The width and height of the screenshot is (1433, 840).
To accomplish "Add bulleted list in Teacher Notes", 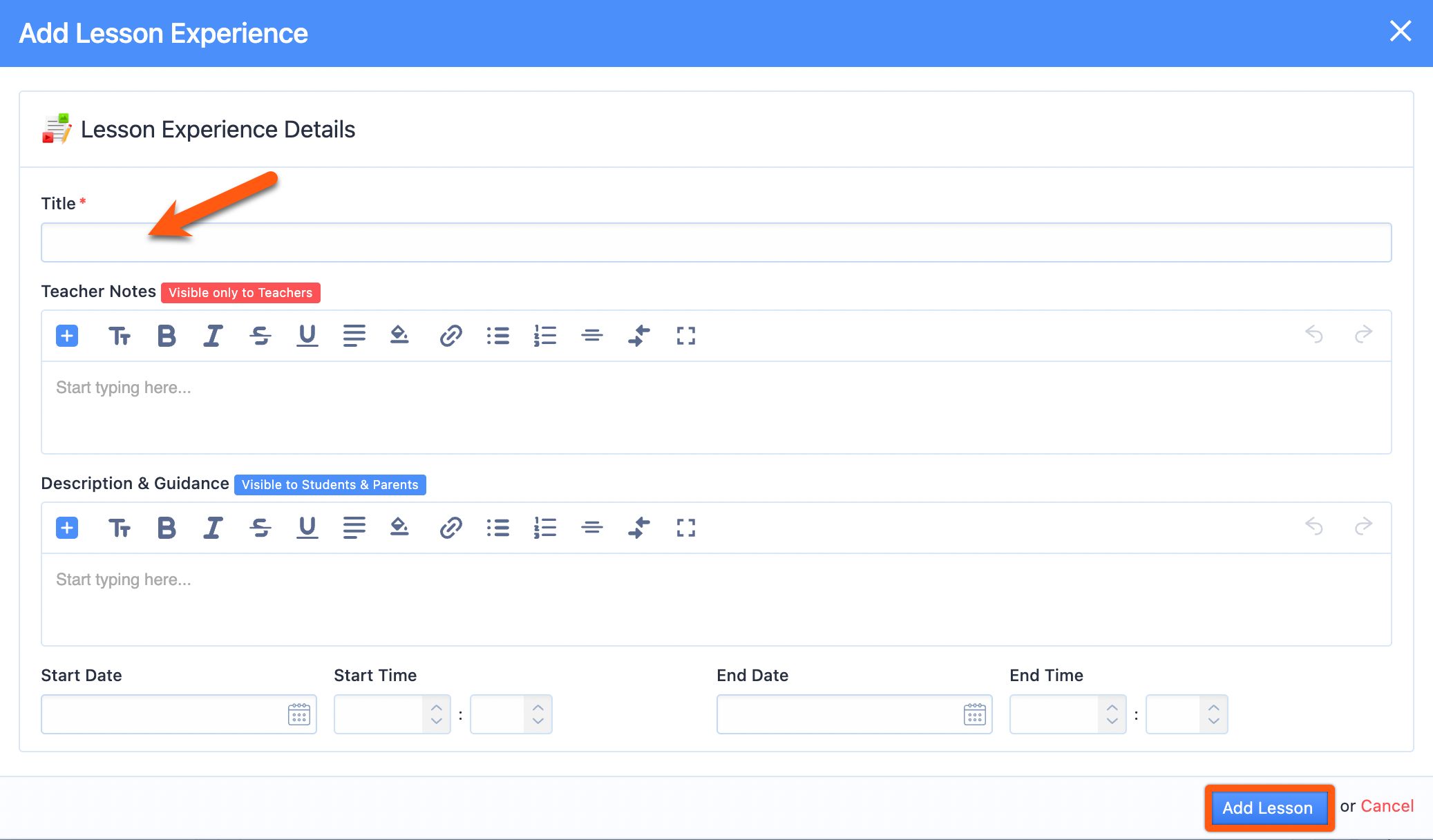I will click(x=497, y=336).
